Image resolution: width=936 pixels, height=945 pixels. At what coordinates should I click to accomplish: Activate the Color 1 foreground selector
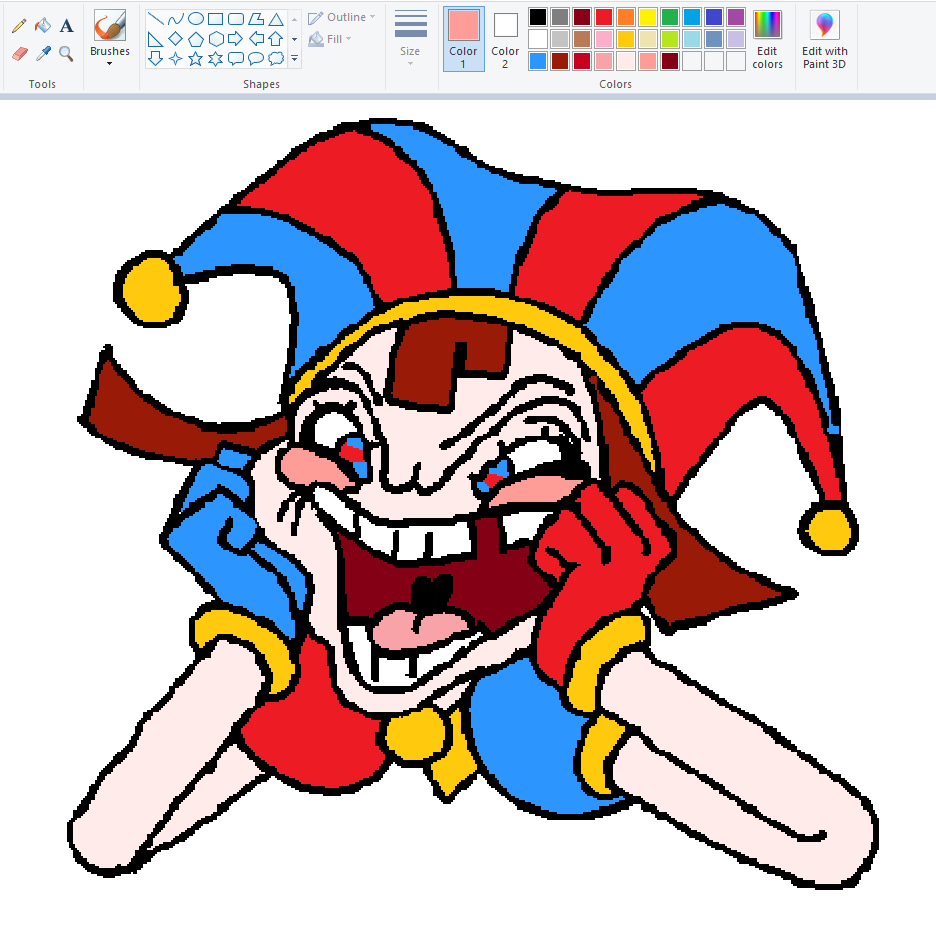463,39
